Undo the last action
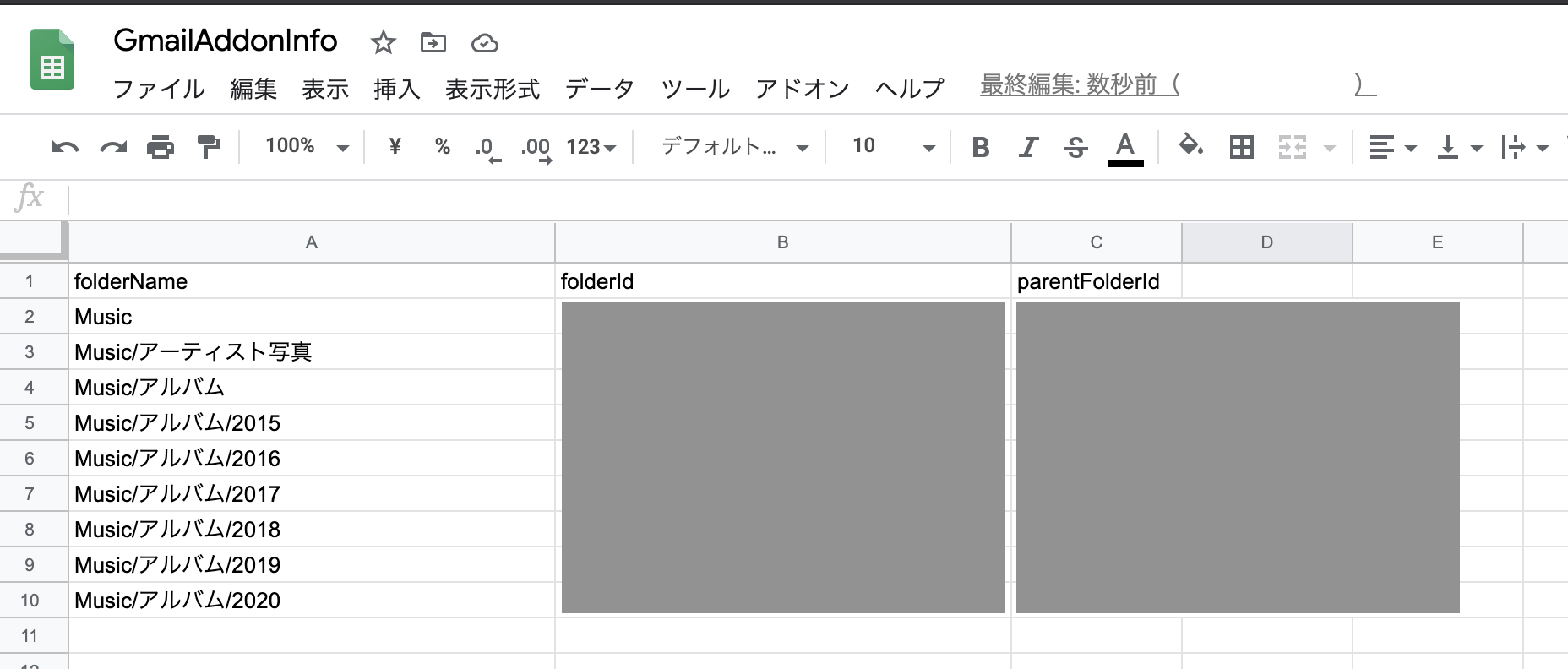The image size is (1568, 669). [65, 148]
